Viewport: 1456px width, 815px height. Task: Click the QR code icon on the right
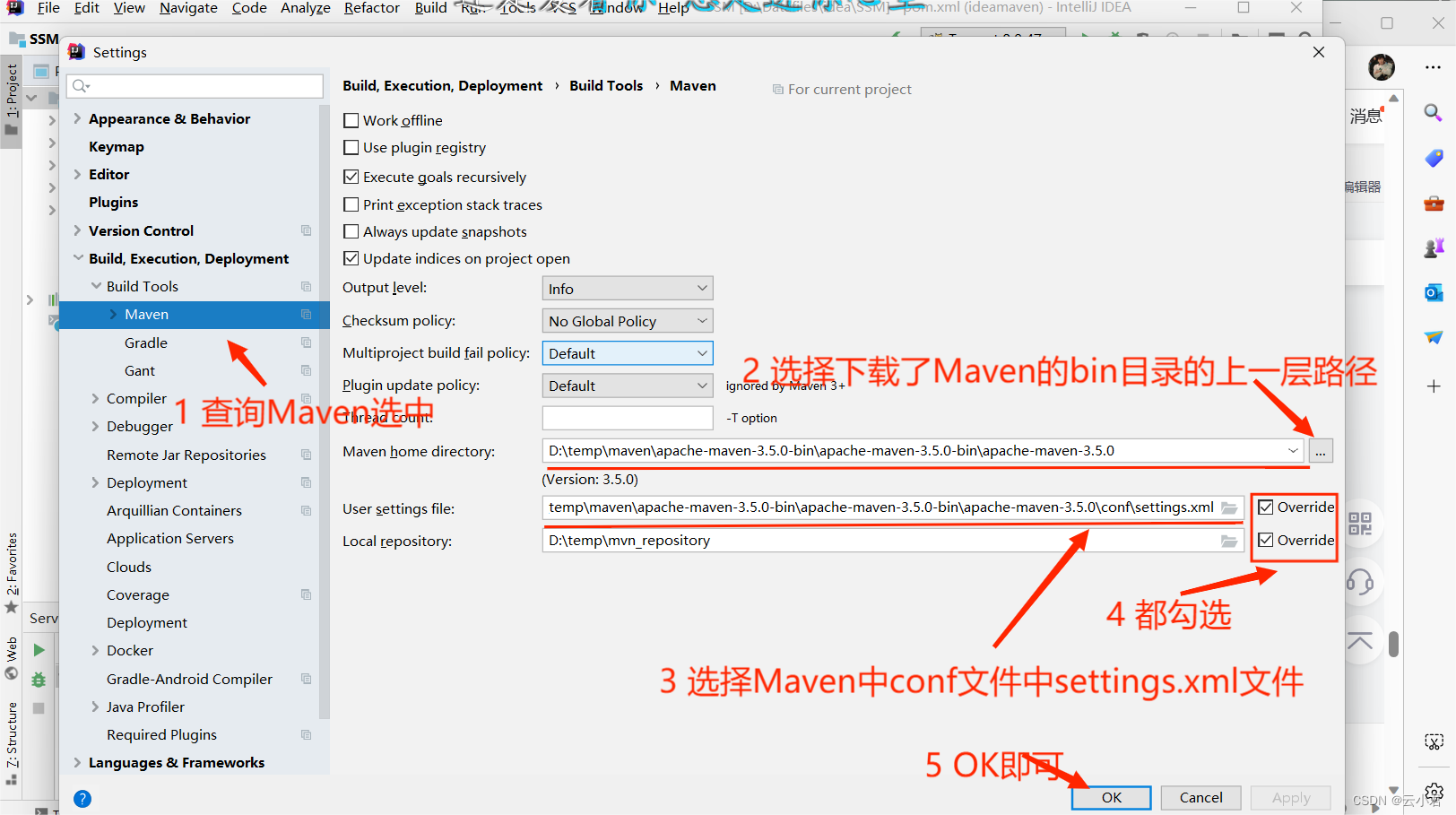(x=1360, y=524)
